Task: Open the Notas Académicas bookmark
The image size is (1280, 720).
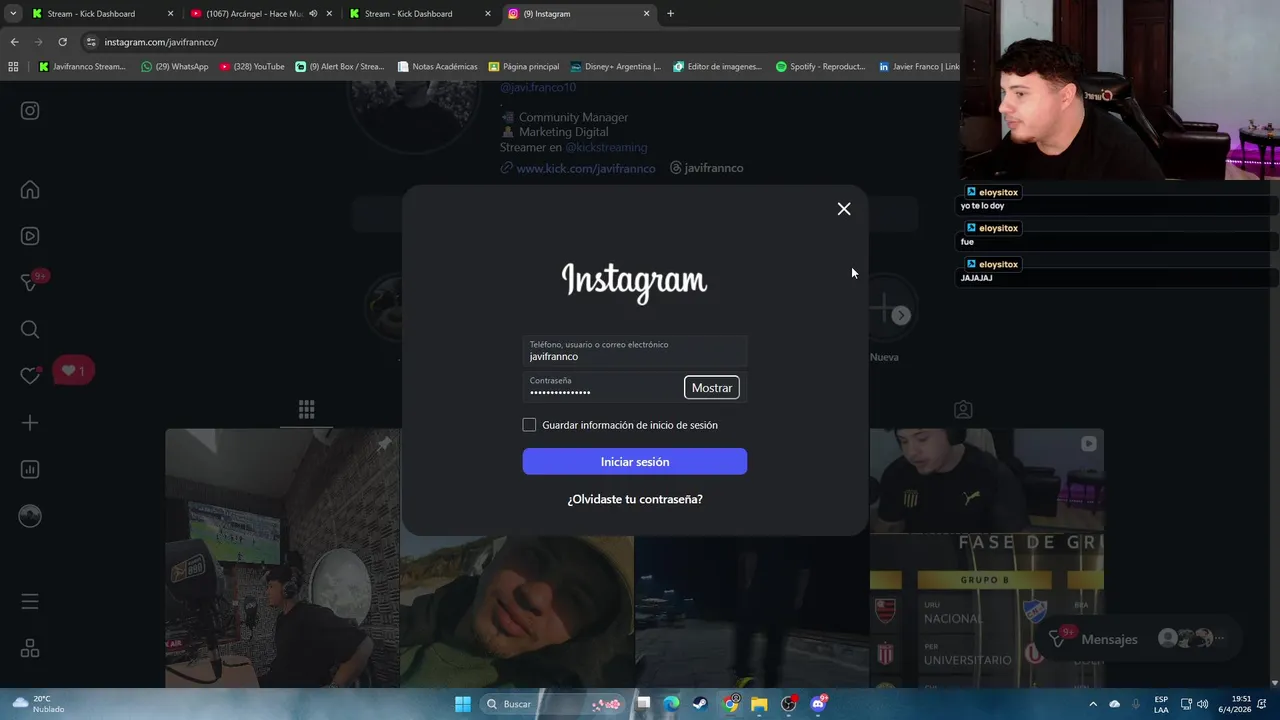Action: coord(437,67)
